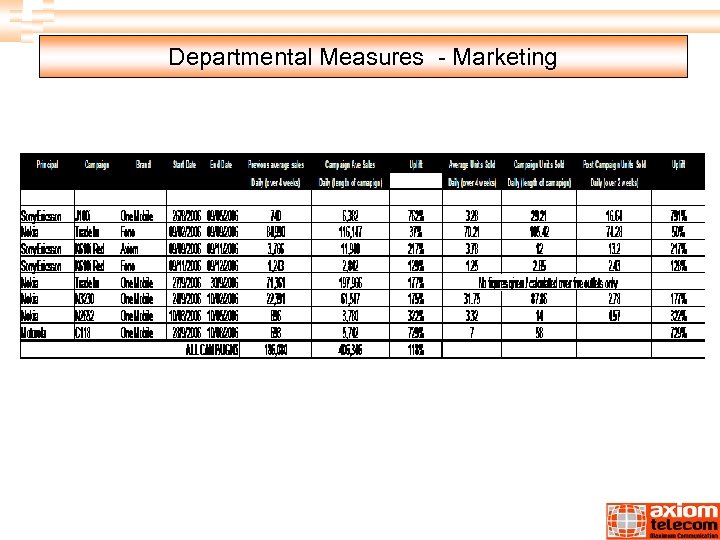This screenshot has width=720, height=540.
Task: Select the '50%' uplift cell
Action: 679,232
